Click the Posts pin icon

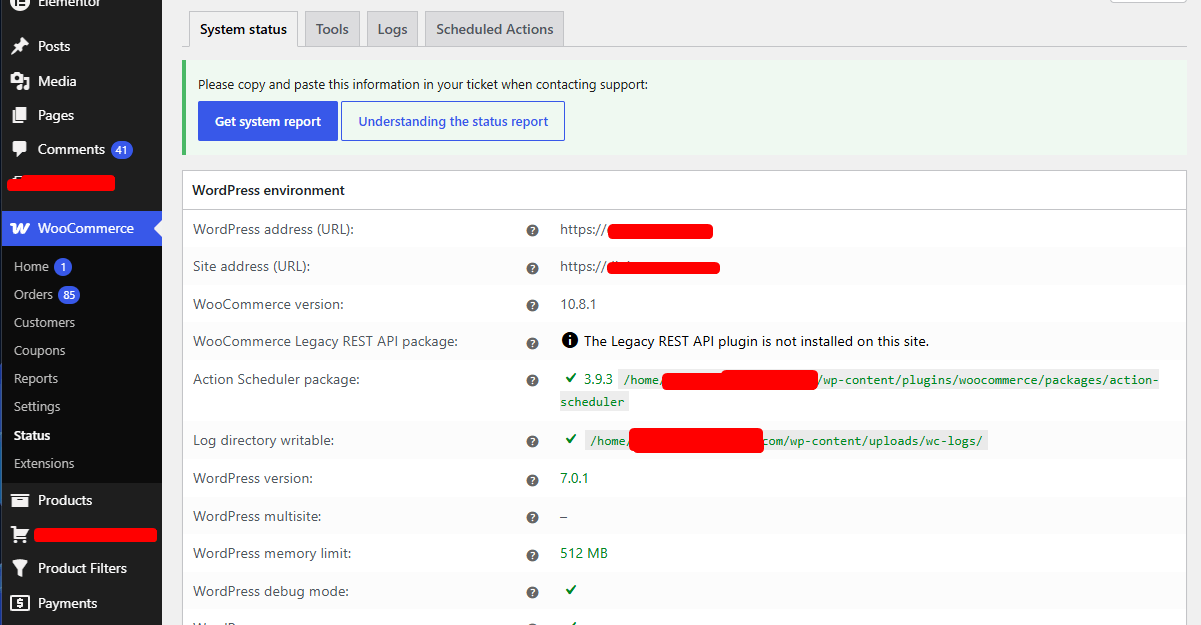[19, 46]
